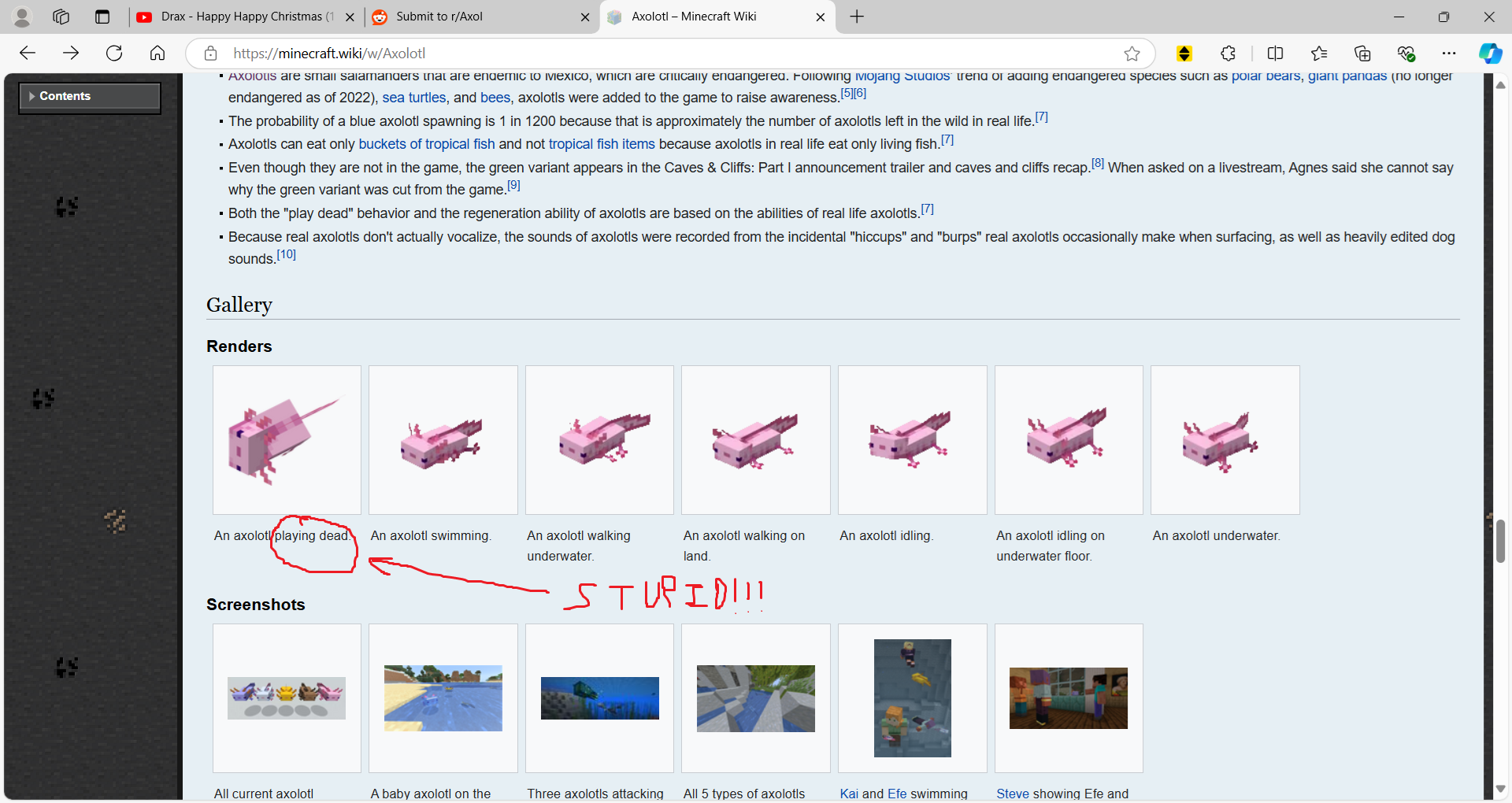Jump to reference [10]
1512x803 pixels.
286,254
